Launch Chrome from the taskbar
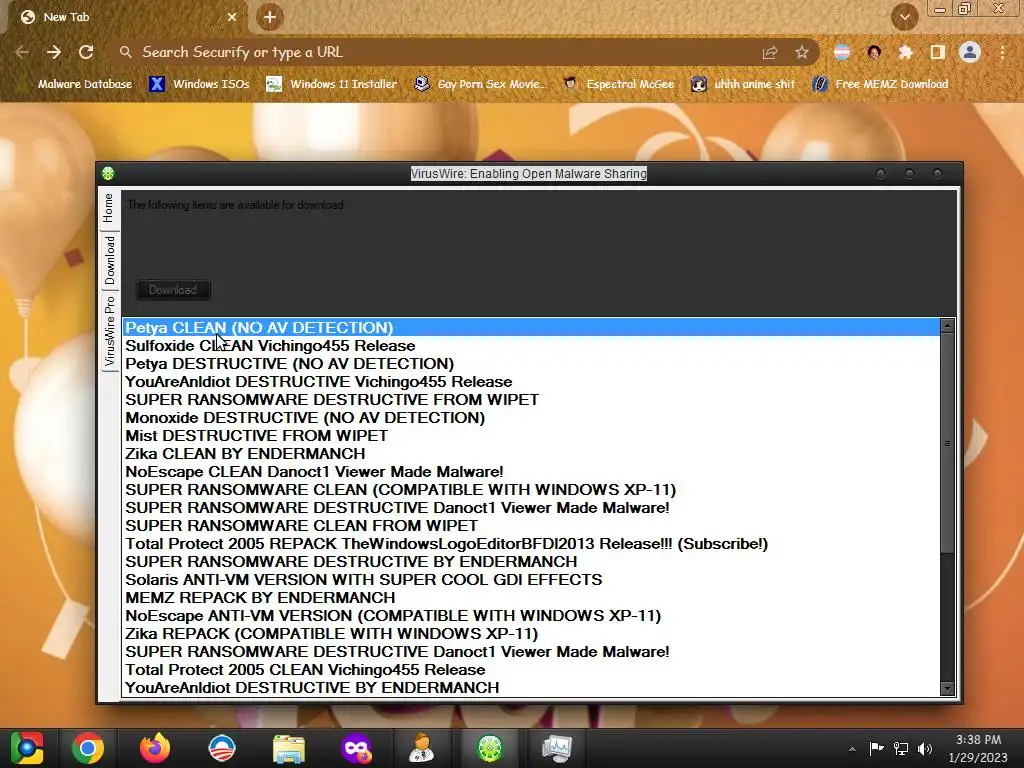Image resolution: width=1024 pixels, height=768 pixels. (88, 748)
